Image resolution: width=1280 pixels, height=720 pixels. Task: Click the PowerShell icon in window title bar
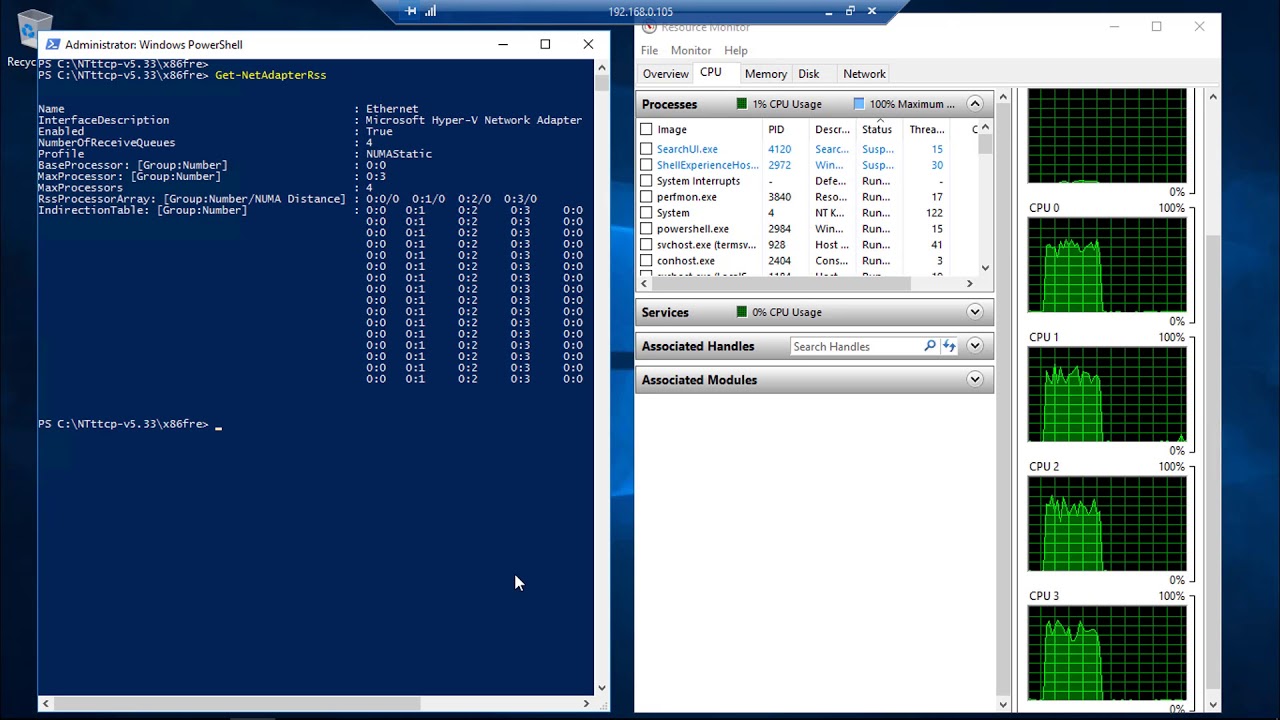click(53, 44)
